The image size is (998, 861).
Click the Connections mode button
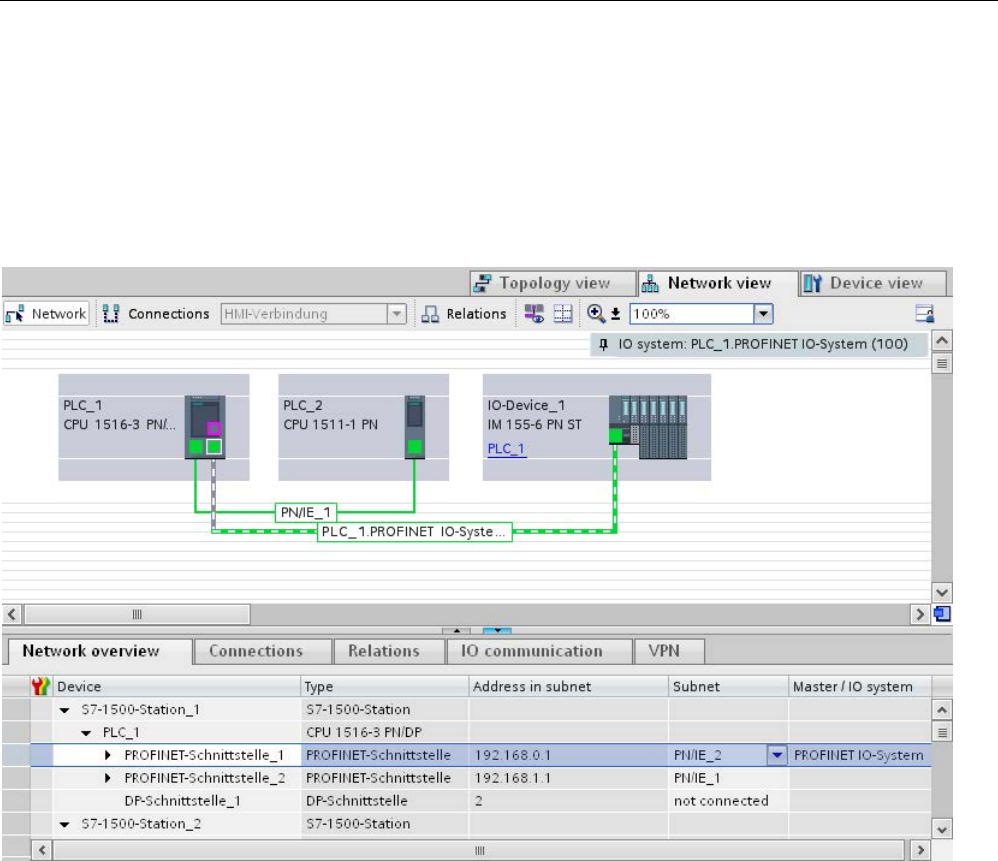(x=157, y=314)
